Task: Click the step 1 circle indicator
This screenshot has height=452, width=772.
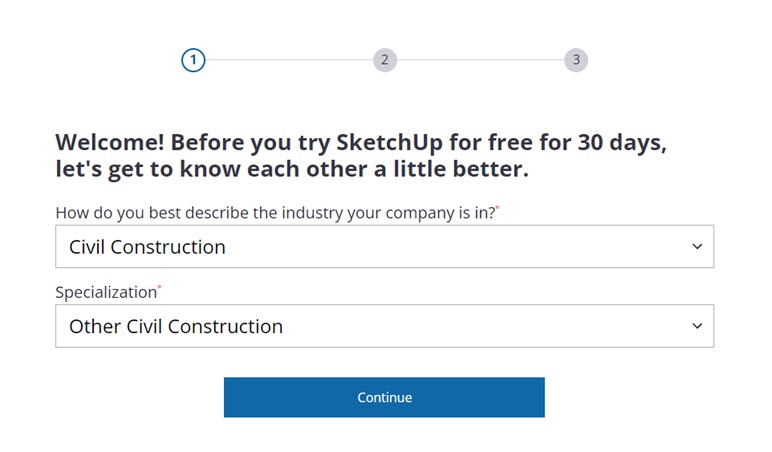Action: (193, 60)
